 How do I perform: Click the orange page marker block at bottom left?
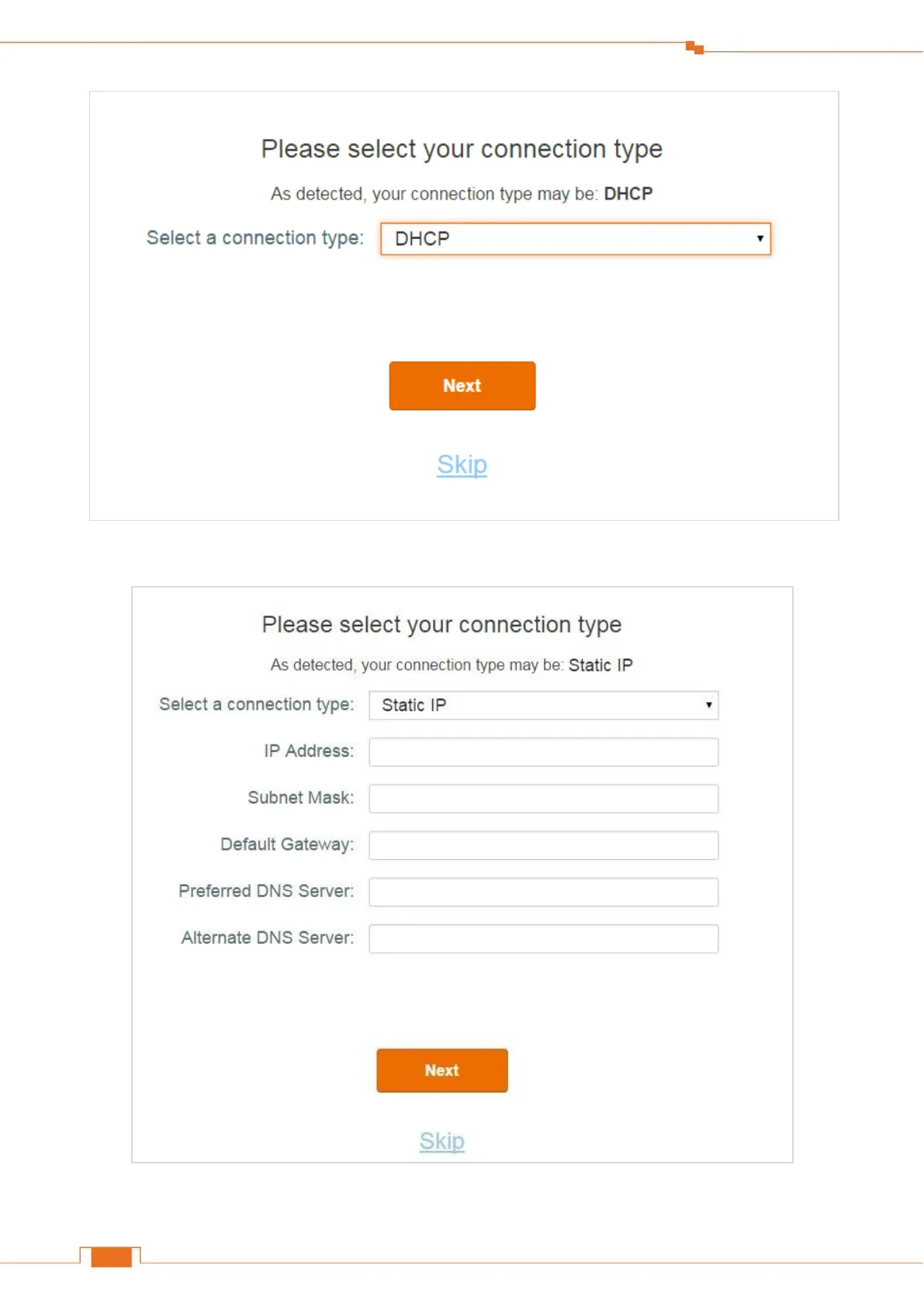tap(111, 1257)
